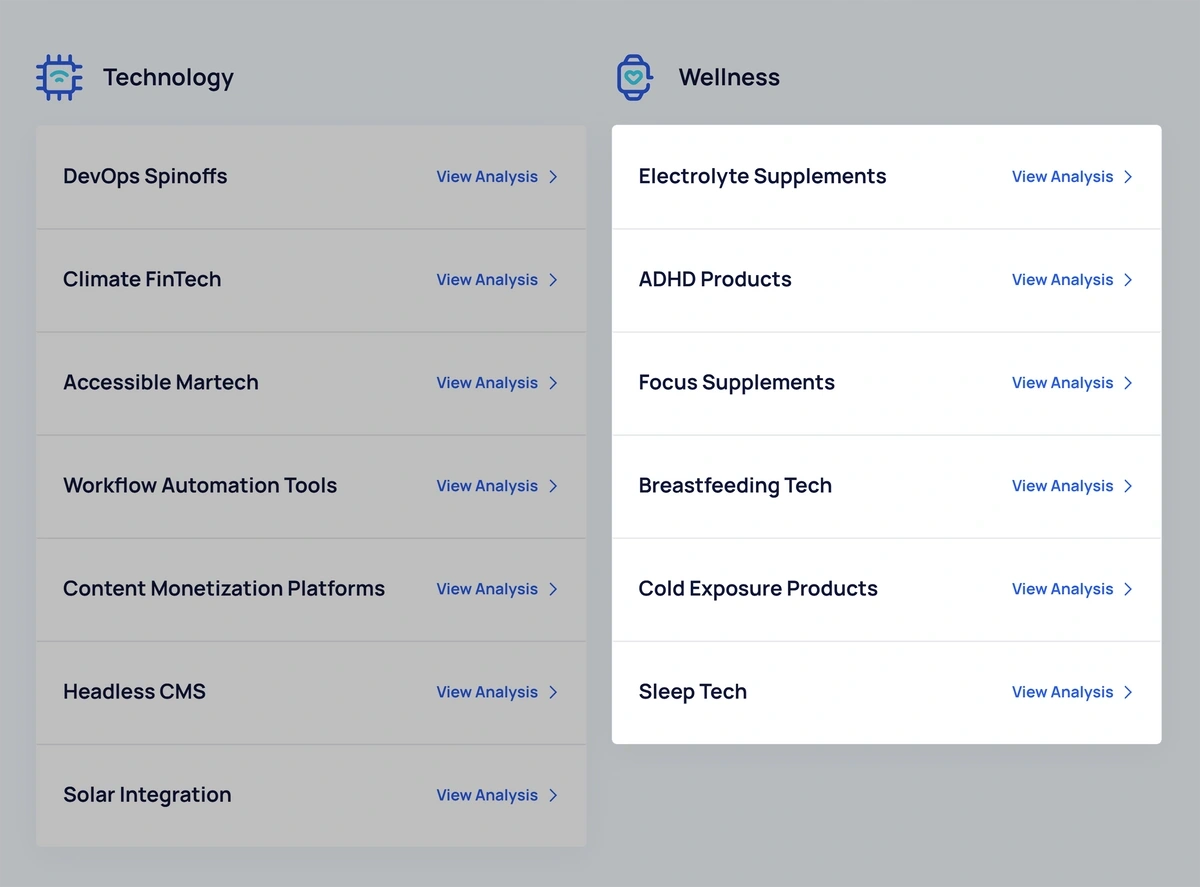View analysis for Content Monetization Platforms

click(487, 589)
